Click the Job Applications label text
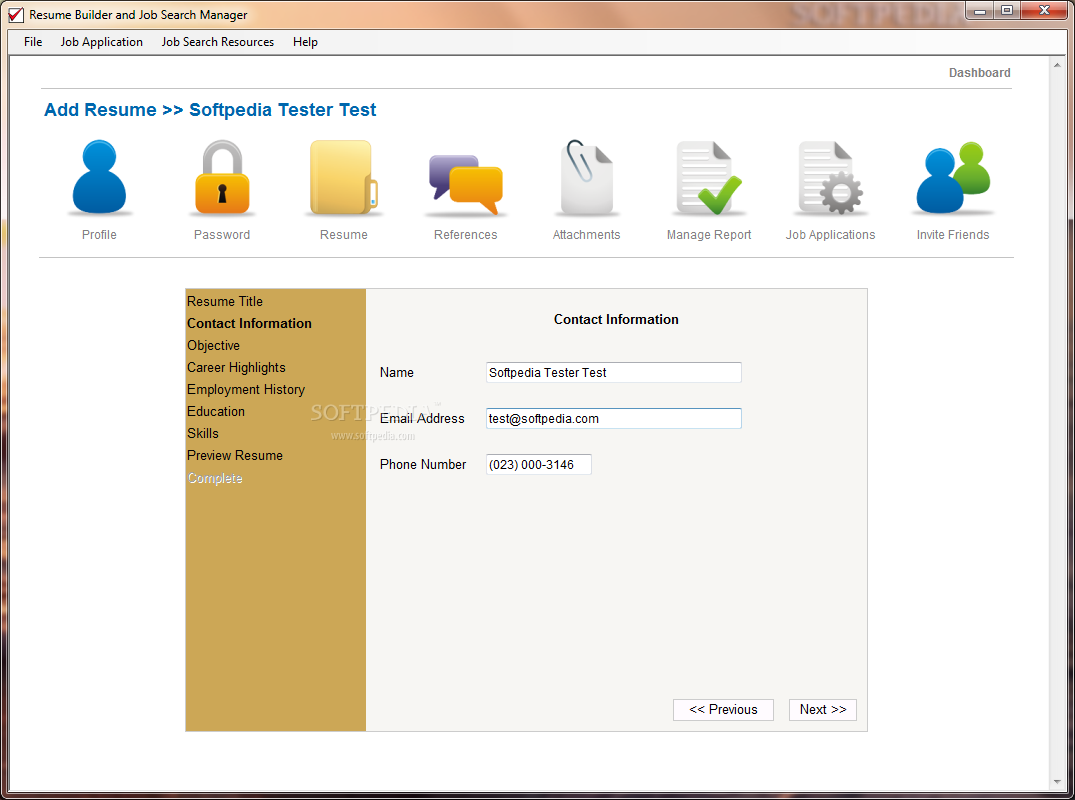 click(x=830, y=234)
